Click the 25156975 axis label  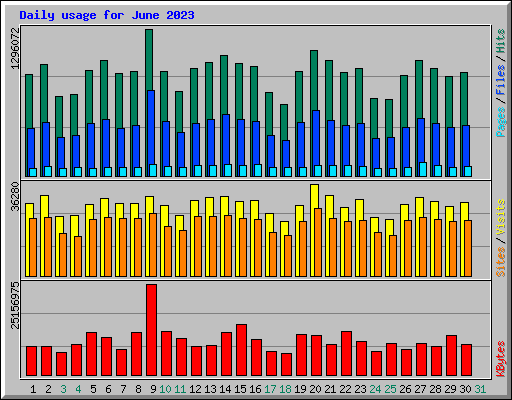click(15, 305)
